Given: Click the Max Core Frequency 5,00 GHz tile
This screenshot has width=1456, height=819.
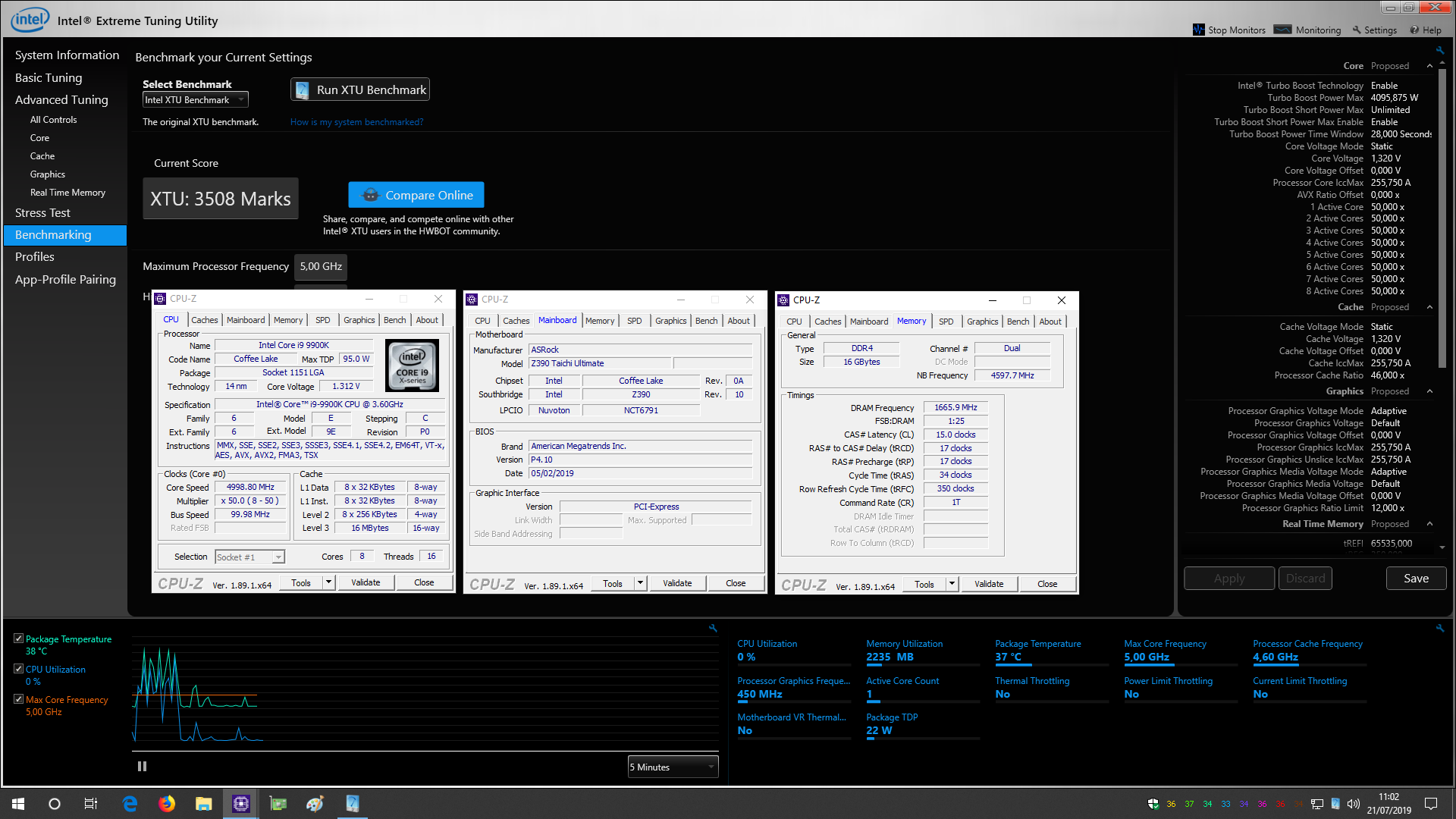Looking at the screenshot, I should [1181, 651].
